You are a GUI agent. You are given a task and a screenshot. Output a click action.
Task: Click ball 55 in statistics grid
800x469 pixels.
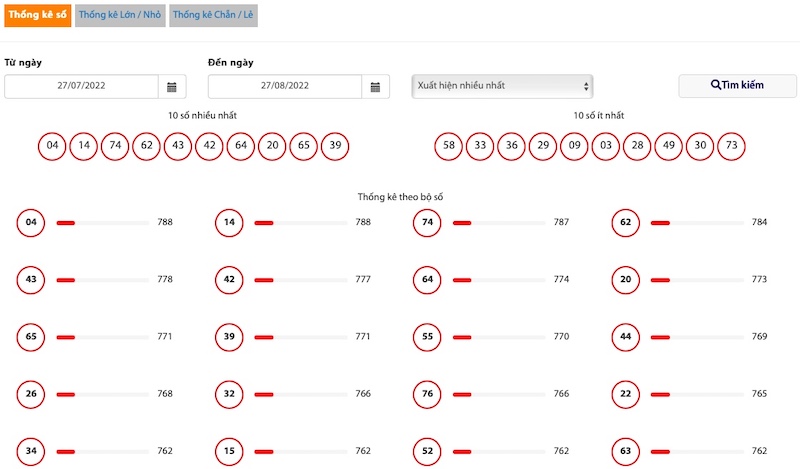tap(427, 337)
